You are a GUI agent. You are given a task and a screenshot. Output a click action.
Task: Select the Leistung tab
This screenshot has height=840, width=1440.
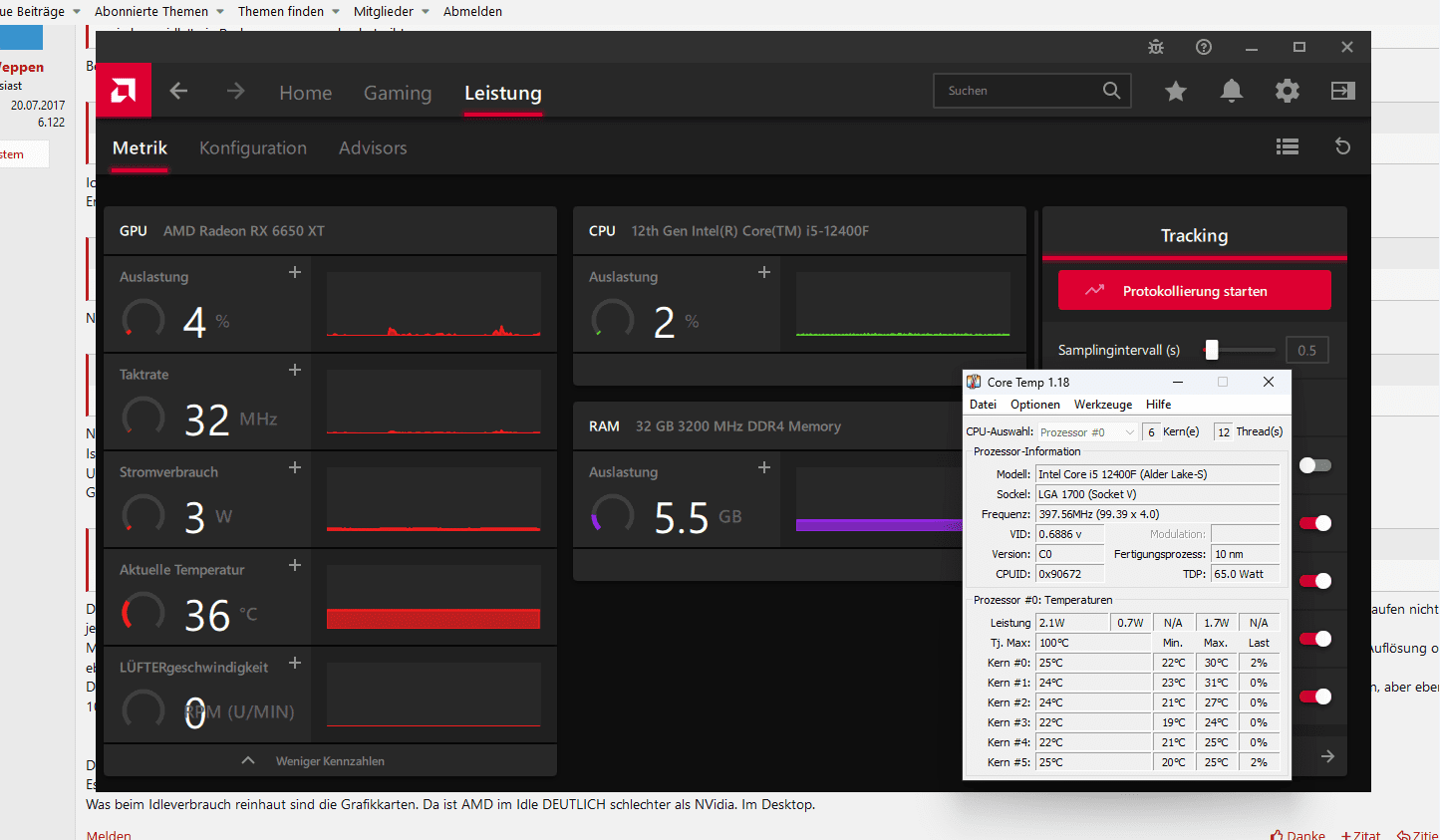[503, 93]
